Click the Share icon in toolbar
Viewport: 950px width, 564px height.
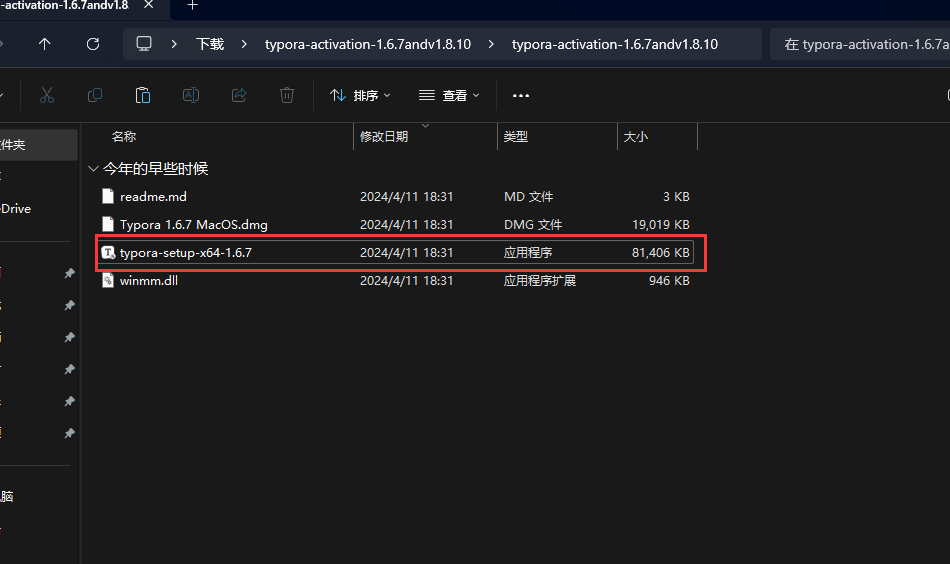[x=239, y=95]
